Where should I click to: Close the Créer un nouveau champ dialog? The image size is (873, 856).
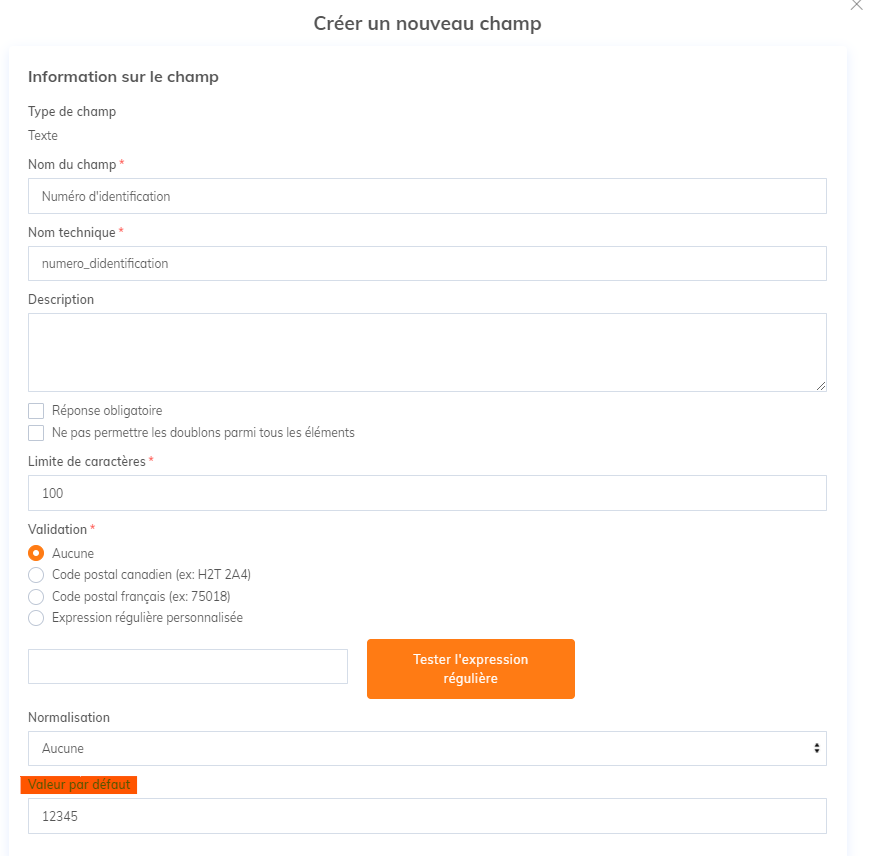click(856, 5)
